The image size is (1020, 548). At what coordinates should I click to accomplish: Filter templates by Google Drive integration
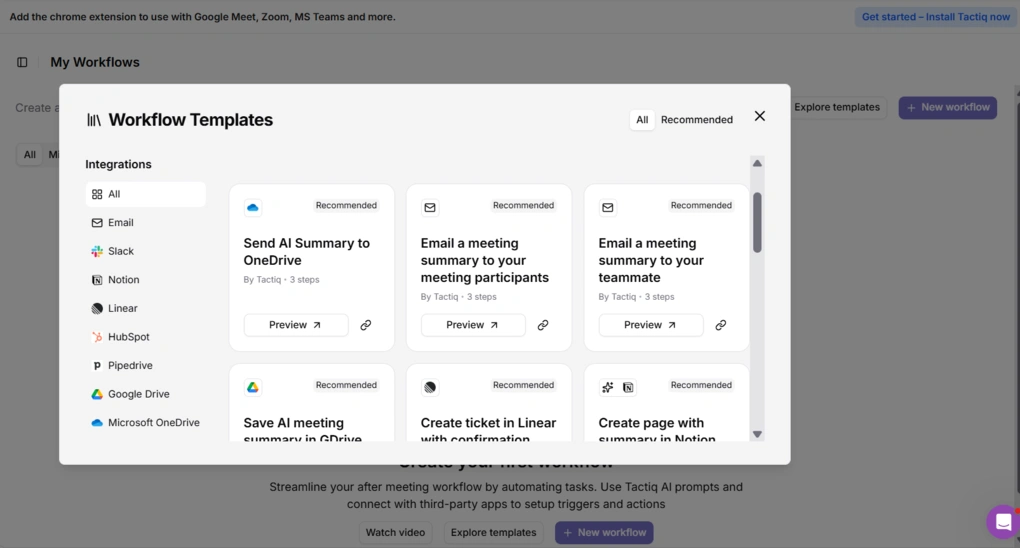point(146,394)
